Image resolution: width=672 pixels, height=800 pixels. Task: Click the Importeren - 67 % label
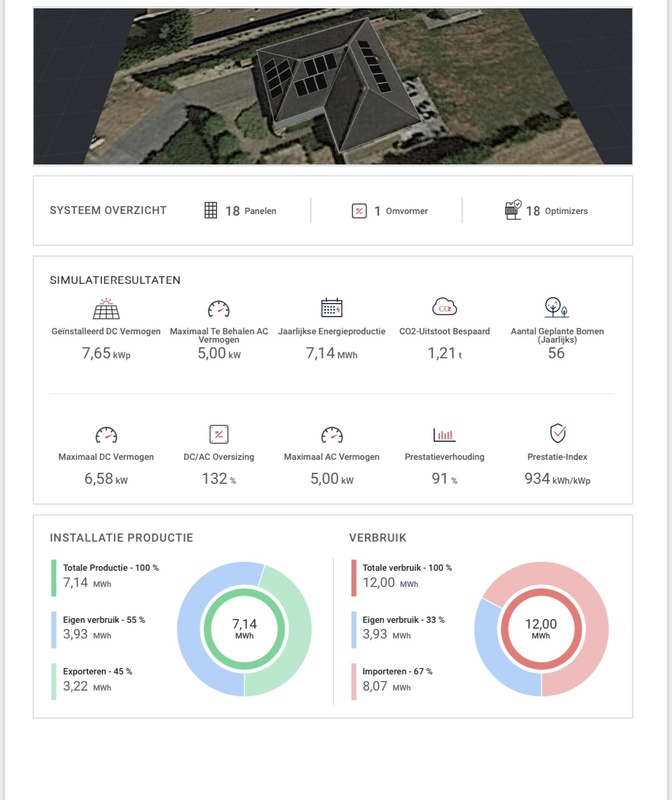(397, 671)
